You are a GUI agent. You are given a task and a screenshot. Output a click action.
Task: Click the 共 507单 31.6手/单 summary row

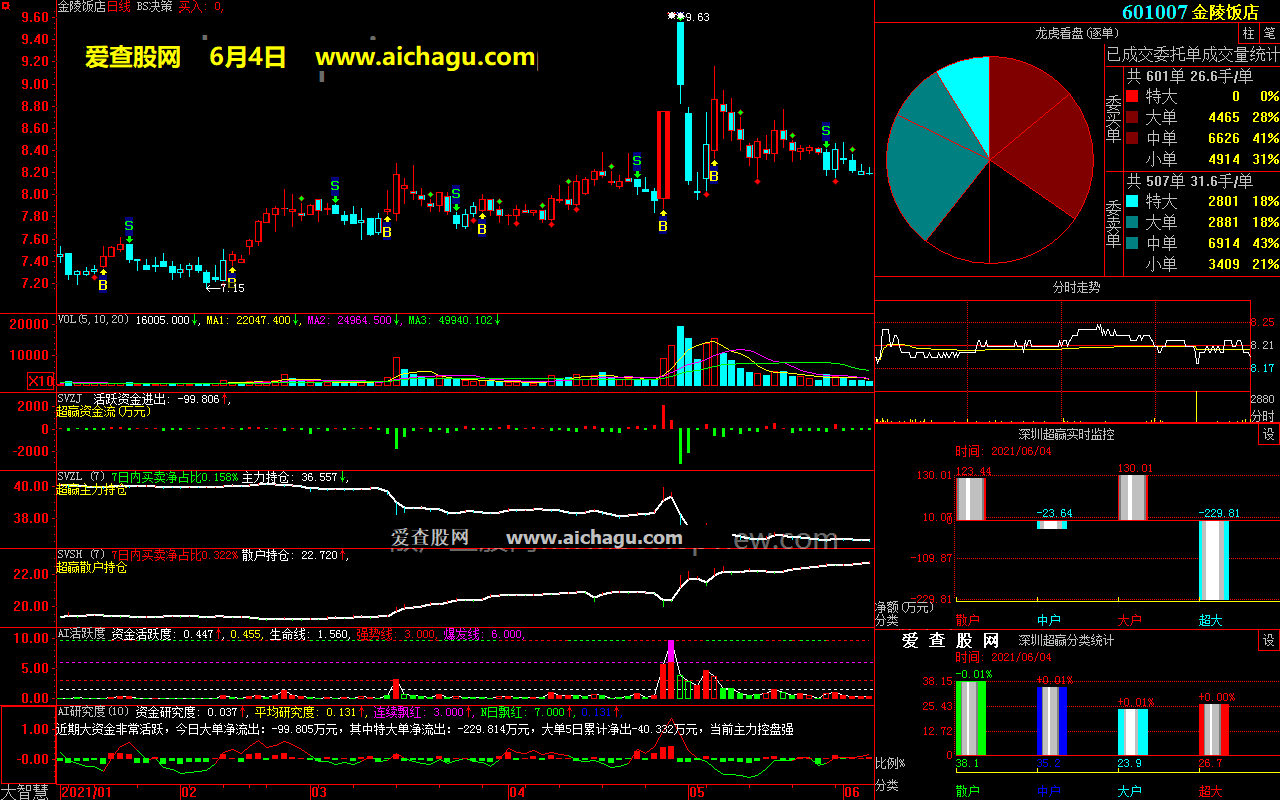[1189, 181]
